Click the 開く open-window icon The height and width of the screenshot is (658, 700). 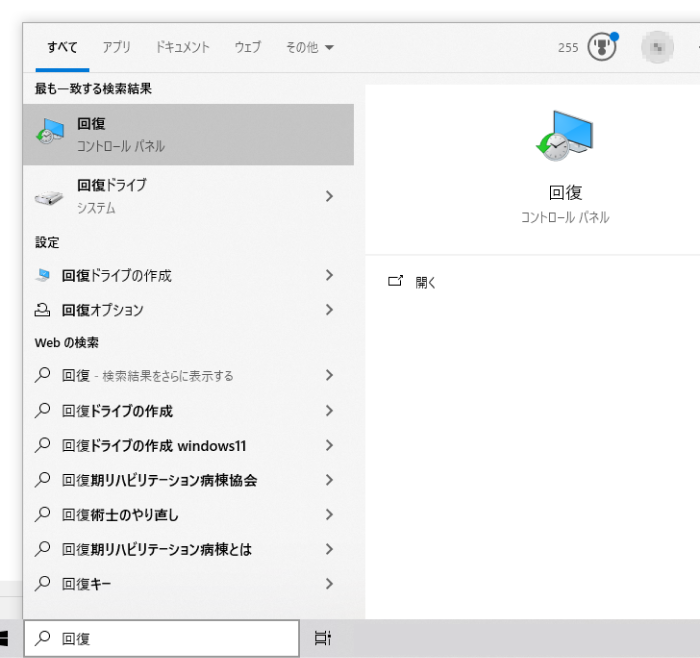(396, 281)
